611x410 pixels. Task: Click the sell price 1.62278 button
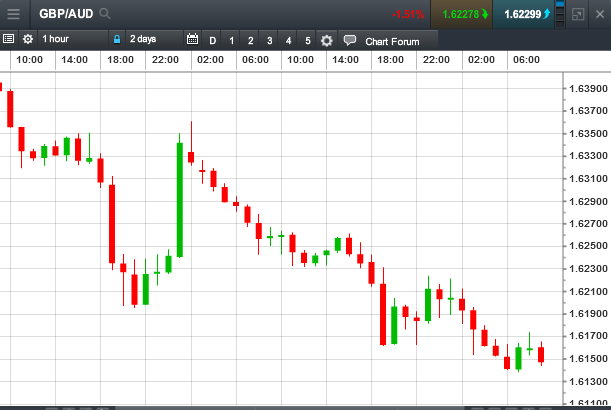click(x=461, y=14)
